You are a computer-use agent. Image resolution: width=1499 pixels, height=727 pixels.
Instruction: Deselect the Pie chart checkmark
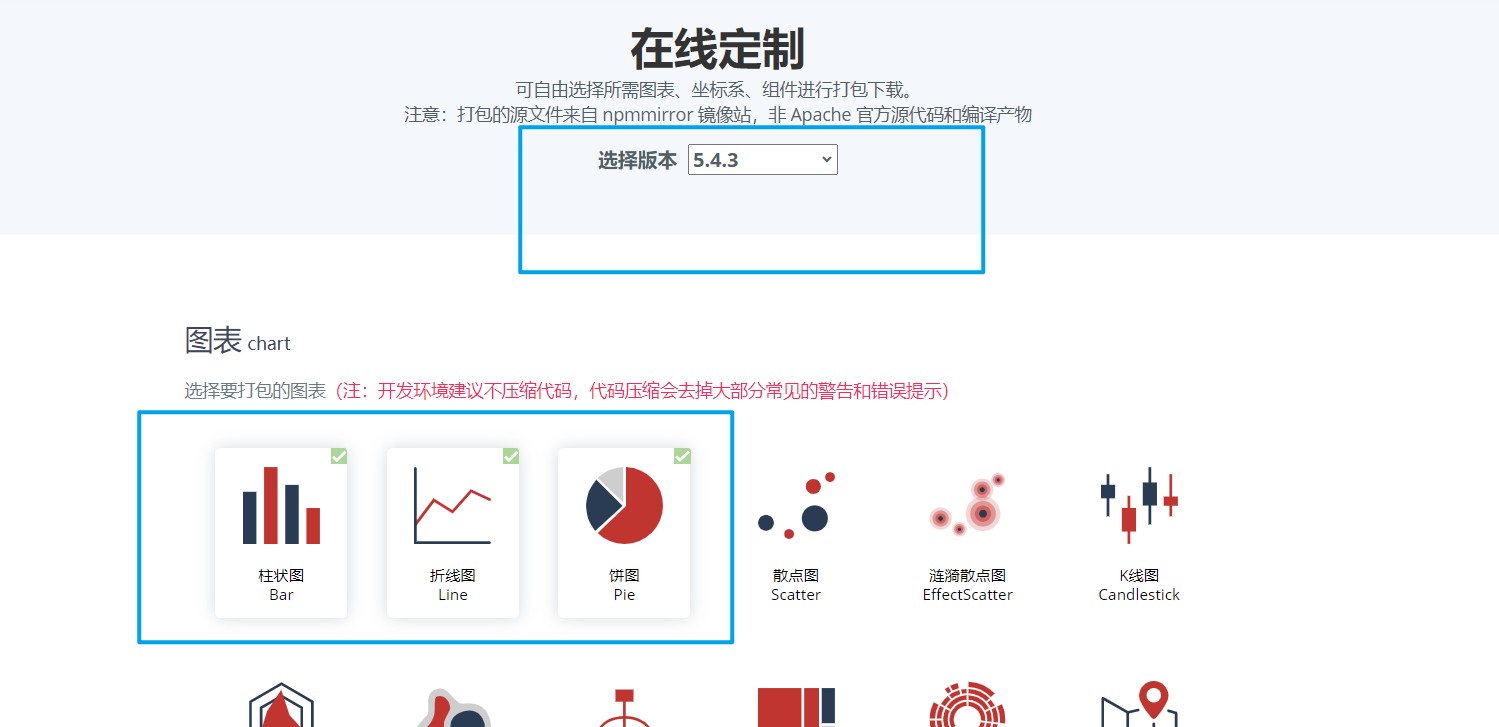point(682,456)
